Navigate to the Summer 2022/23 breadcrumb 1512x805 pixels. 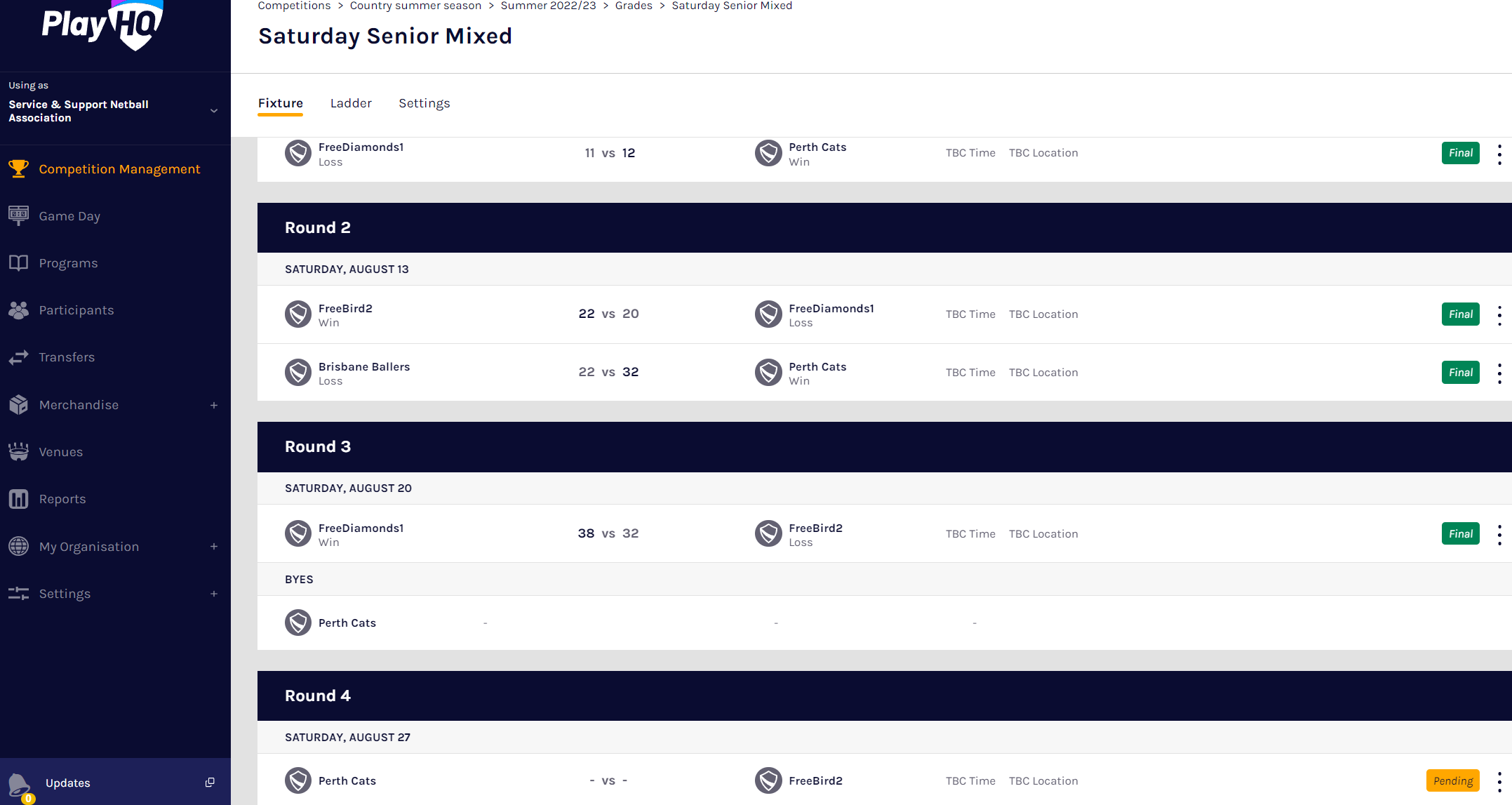548,6
